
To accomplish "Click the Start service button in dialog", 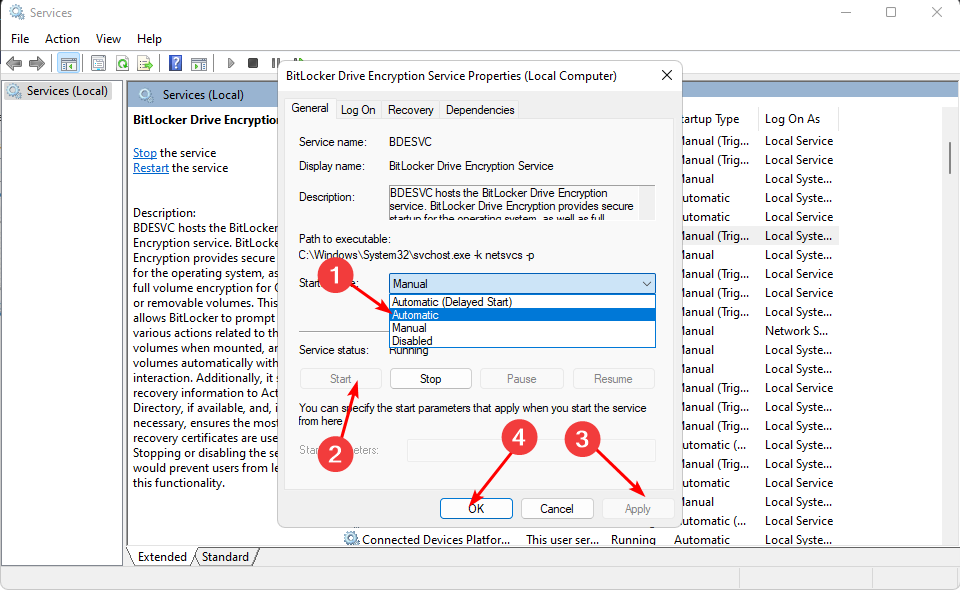I will click(x=340, y=379).
